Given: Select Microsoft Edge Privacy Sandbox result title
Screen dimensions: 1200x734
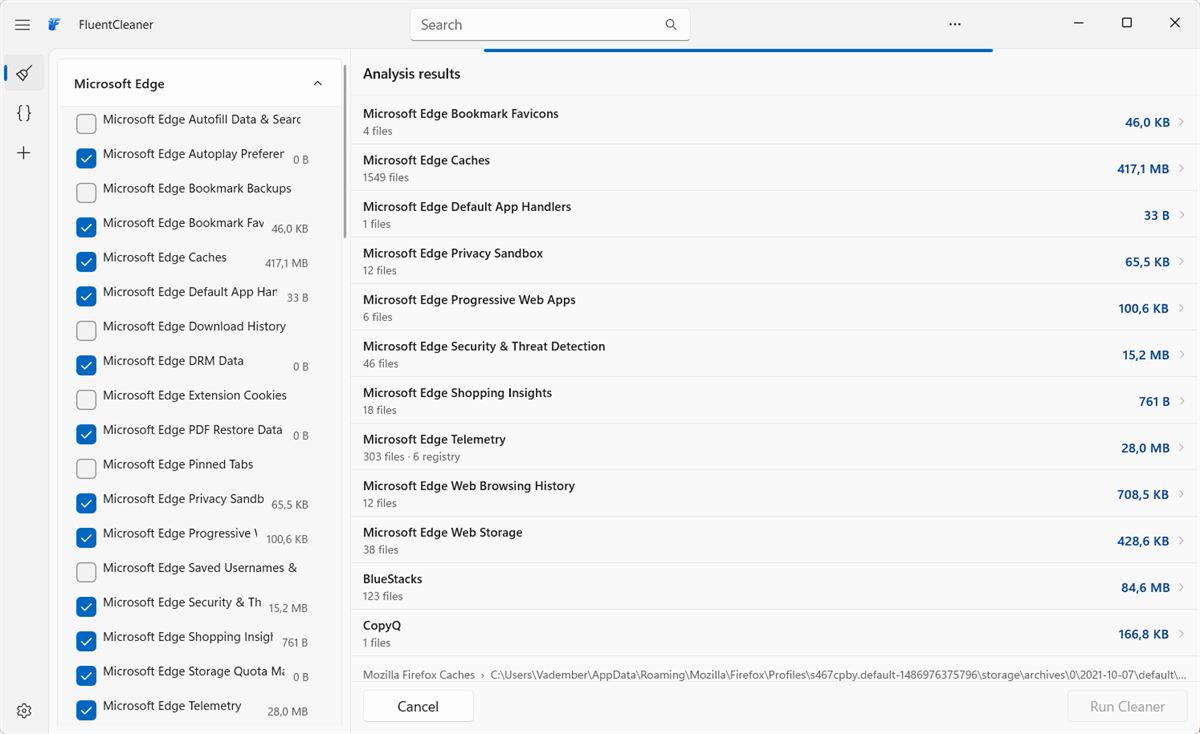Looking at the screenshot, I should point(453,253).
